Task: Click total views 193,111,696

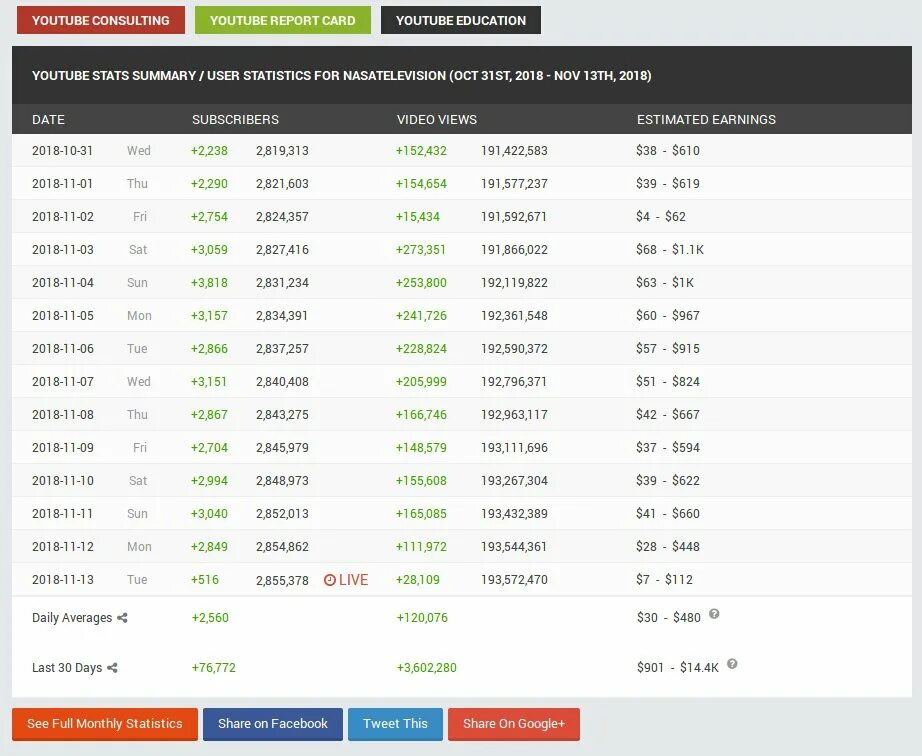Action: 514,447
